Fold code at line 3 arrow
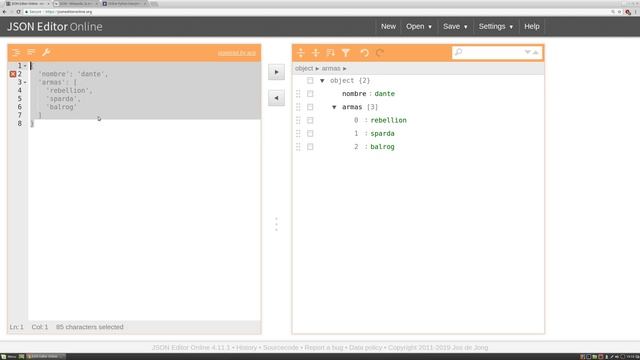The width and height of the screenshot is (640, 360). click(25, 82)
